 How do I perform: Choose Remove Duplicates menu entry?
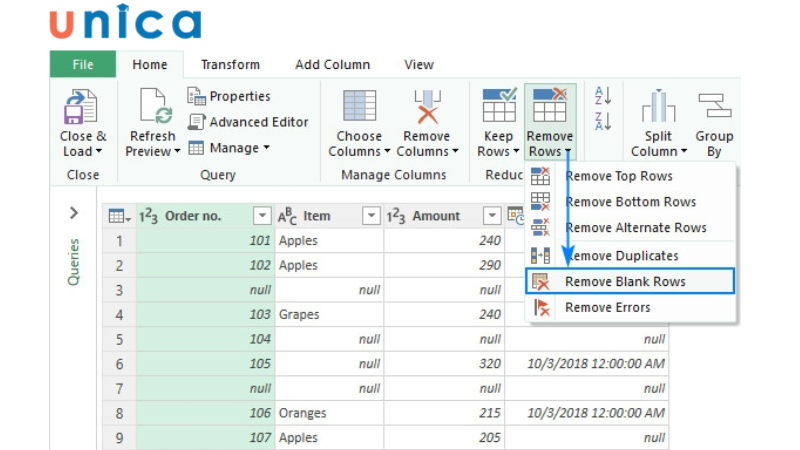621,256
